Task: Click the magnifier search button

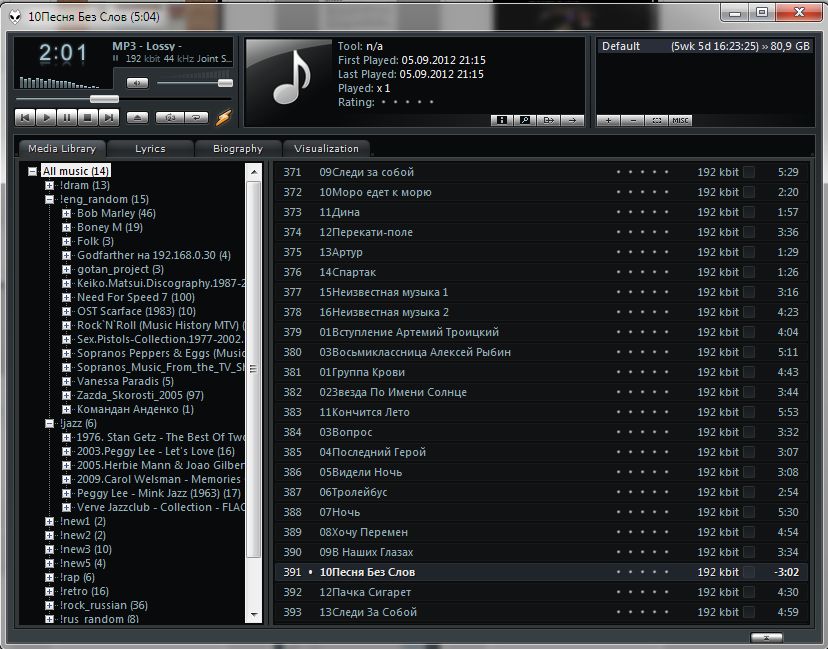Action: tap(525, 120)
